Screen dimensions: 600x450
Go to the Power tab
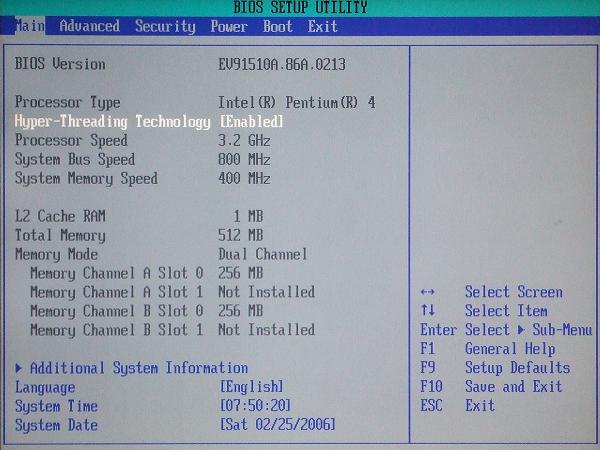[229, 26]
